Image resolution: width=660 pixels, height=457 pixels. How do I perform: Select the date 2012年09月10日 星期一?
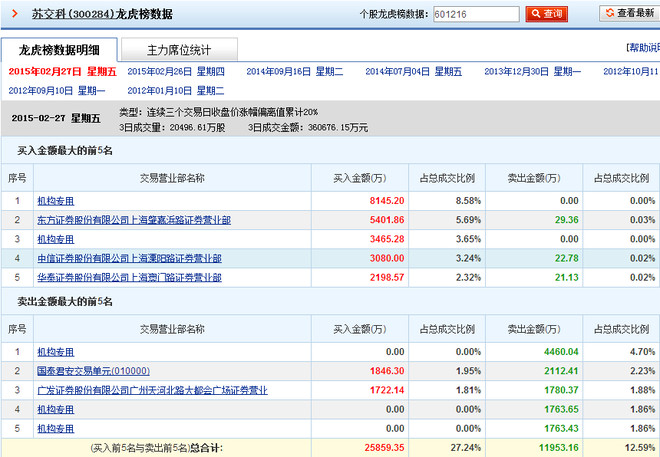(57, 90)
